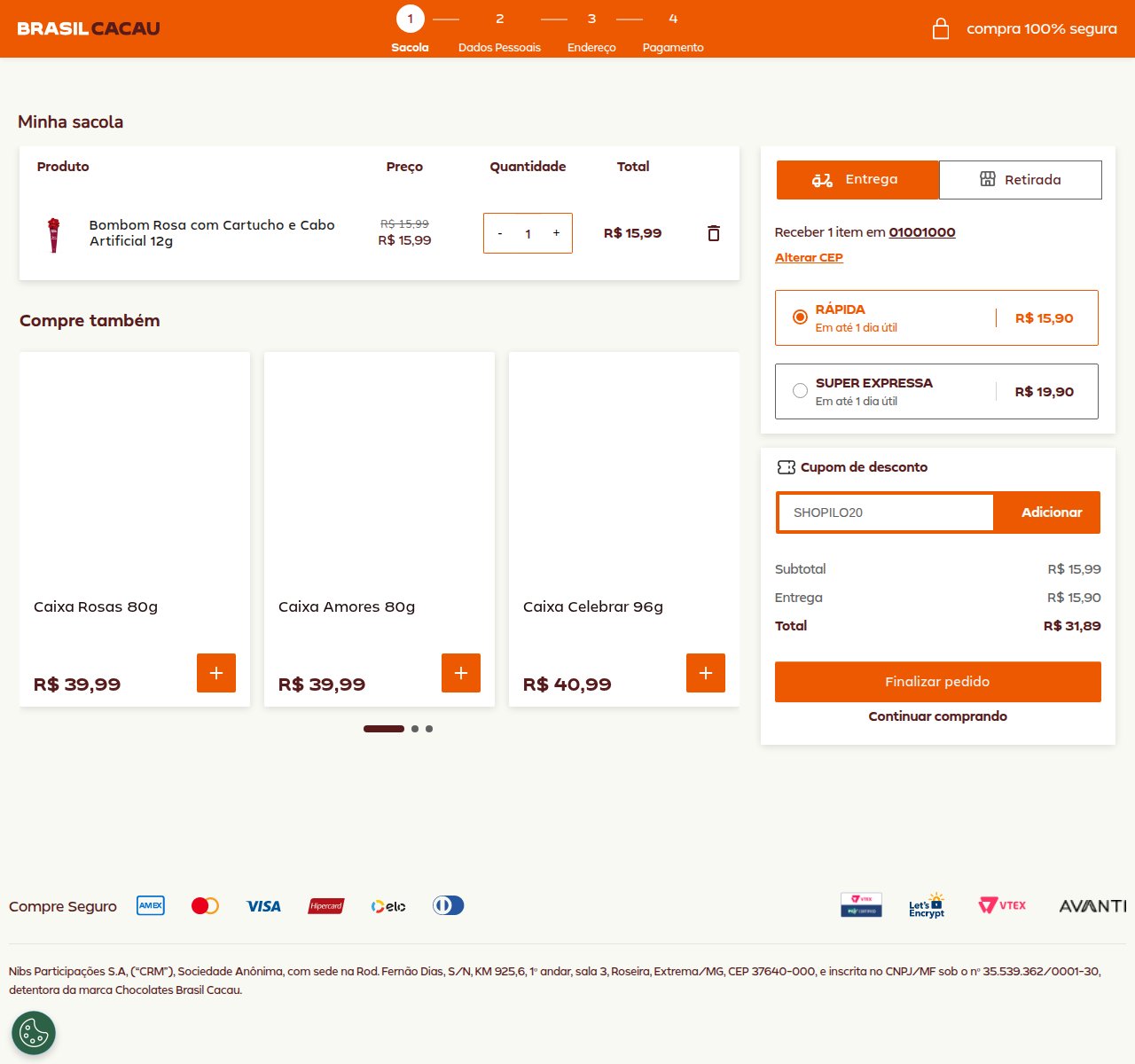Open the VTEX logo link
The height and width of the screenshot is (1064, 1135).
1002,905
